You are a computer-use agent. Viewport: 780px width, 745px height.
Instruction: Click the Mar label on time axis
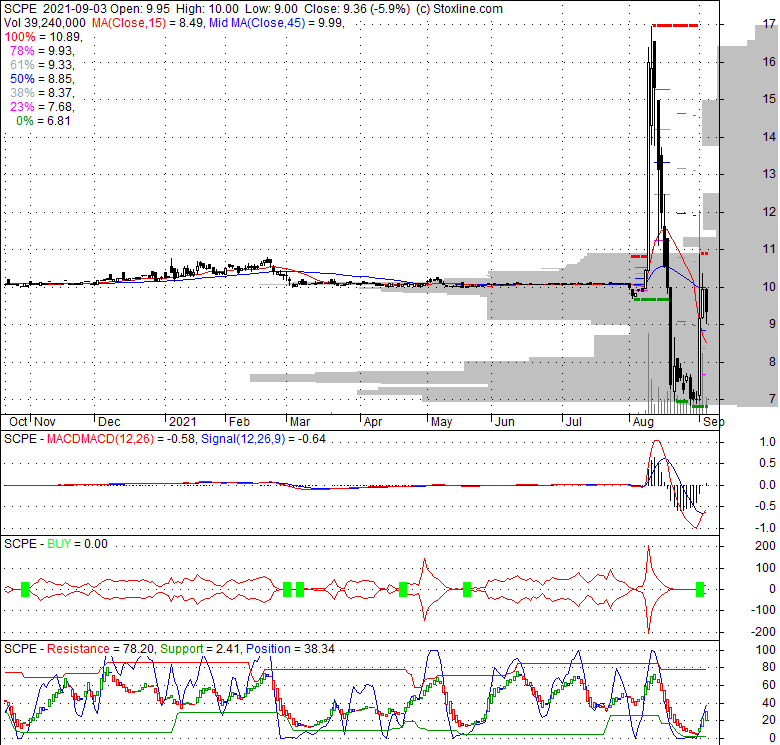tap(300, 422)
